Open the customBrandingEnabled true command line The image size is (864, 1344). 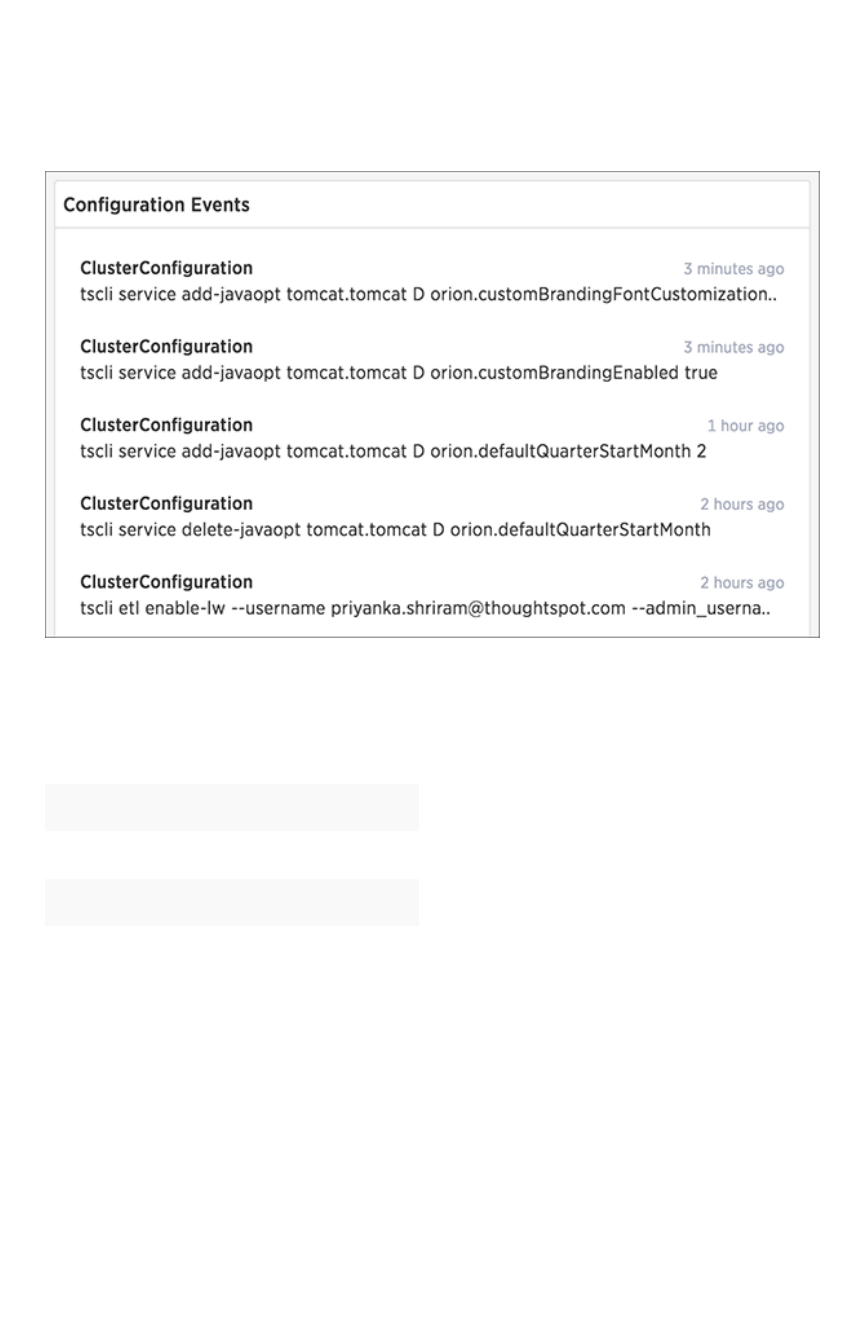pyautogui.click(x=399, y=374)
